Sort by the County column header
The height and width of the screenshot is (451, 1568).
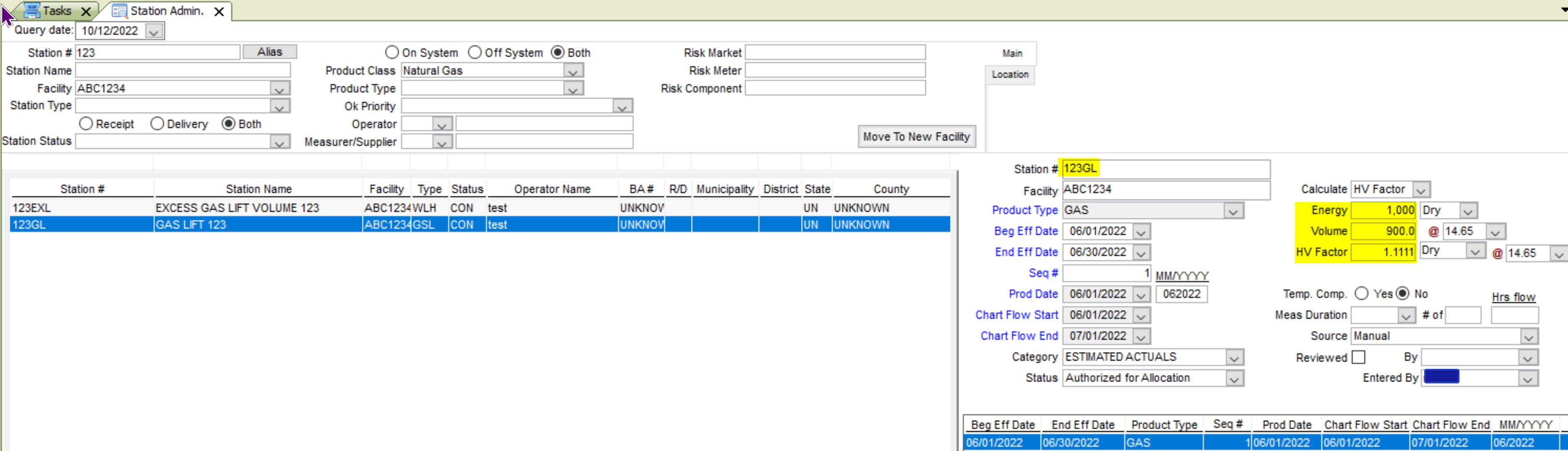[890, 189]
